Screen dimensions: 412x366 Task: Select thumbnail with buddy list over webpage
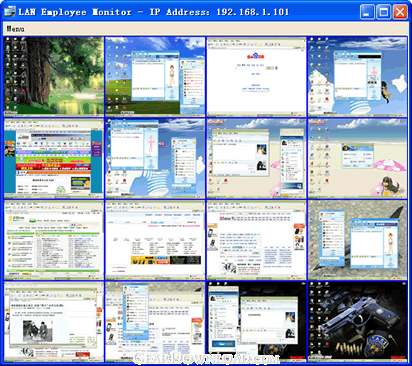(x=155, y=322)
